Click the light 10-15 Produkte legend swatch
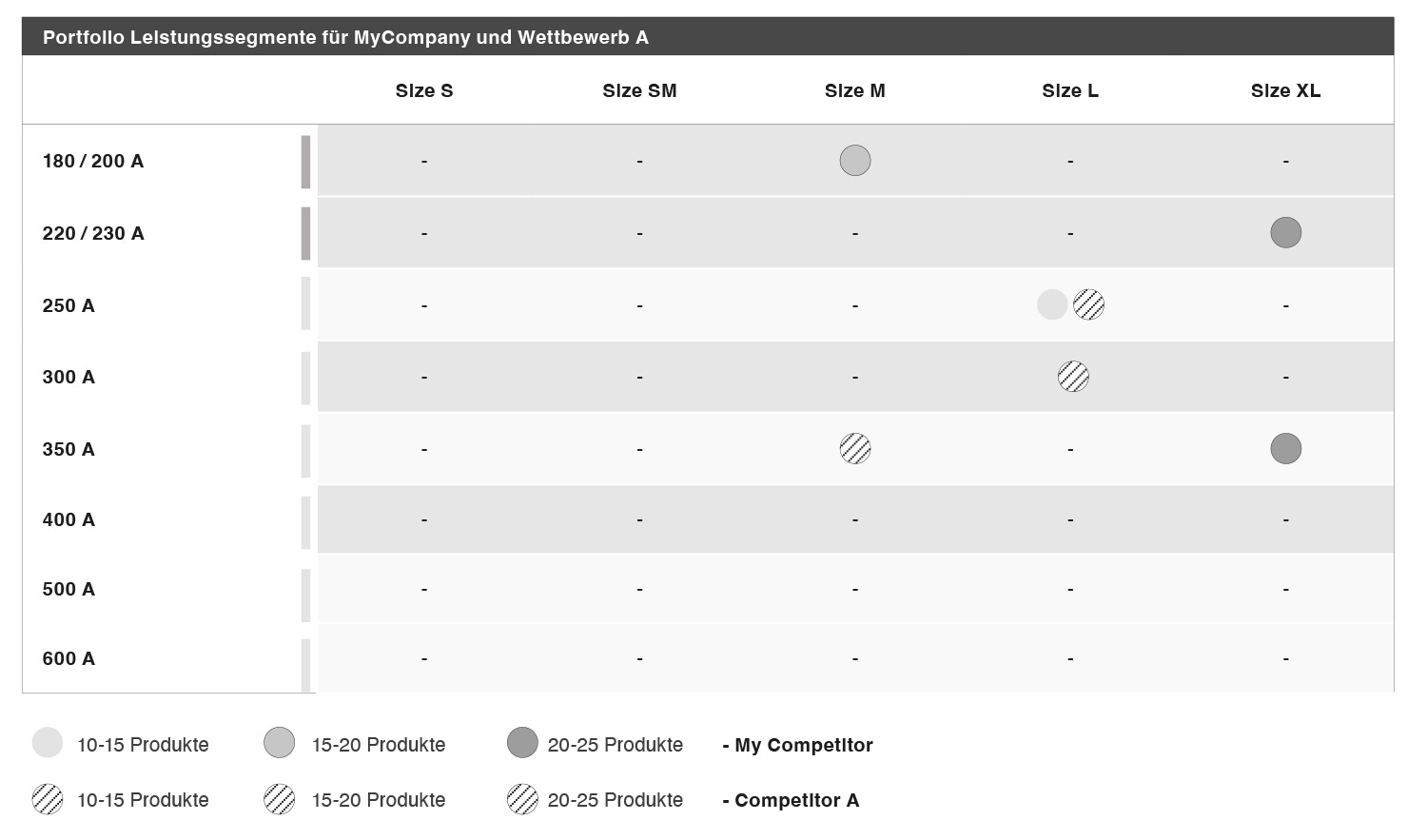 [x=48, y=743]
